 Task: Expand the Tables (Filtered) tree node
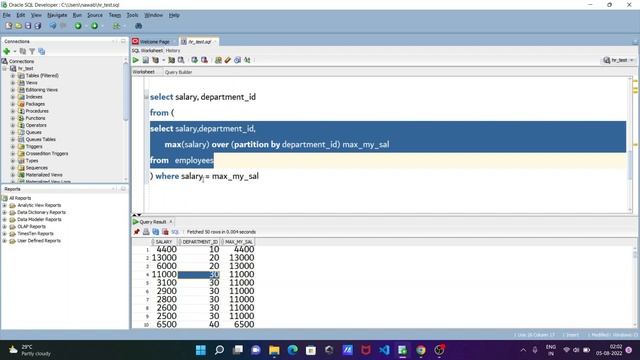click(x=13, y=76)
